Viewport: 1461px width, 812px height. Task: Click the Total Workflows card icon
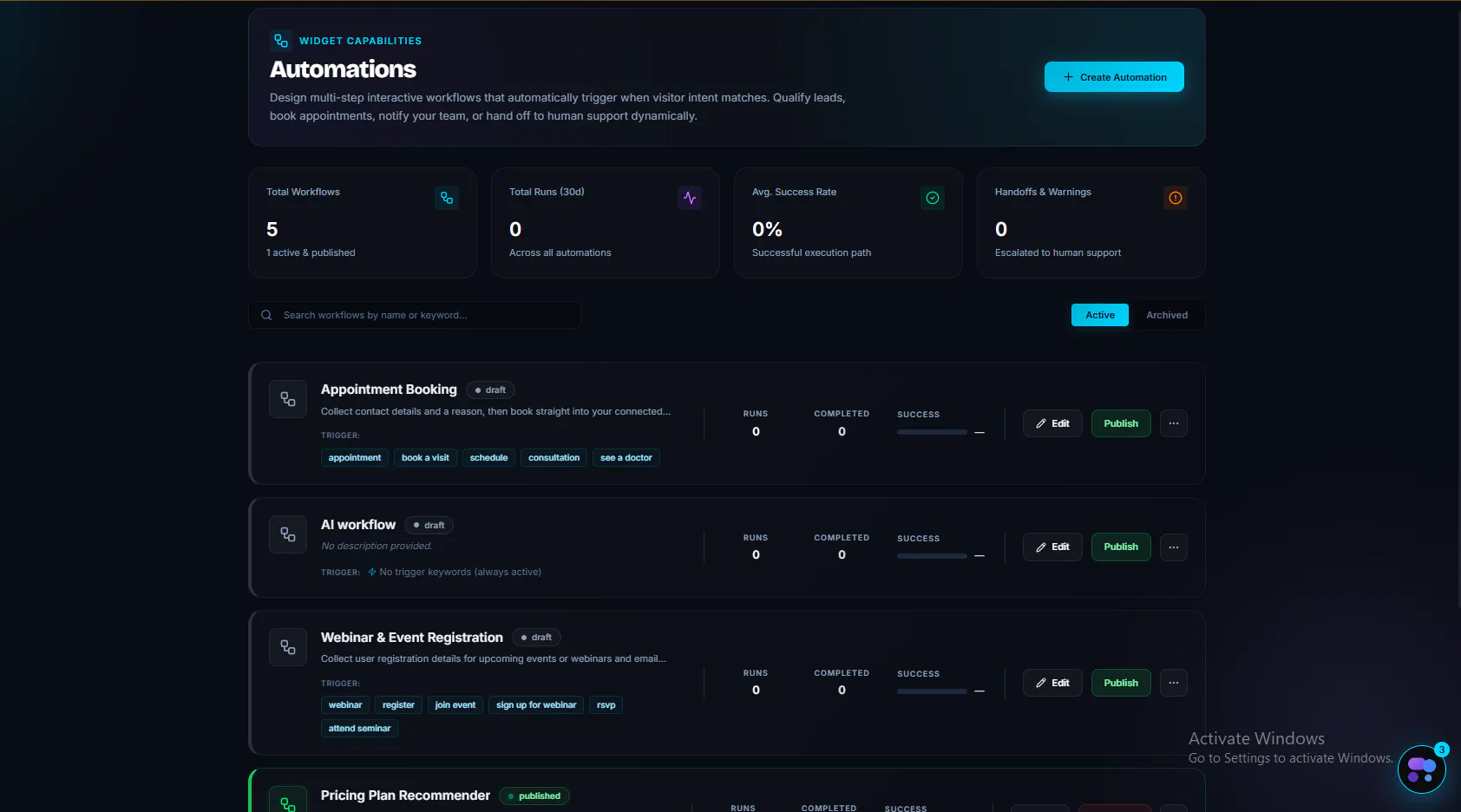[447, 198]
